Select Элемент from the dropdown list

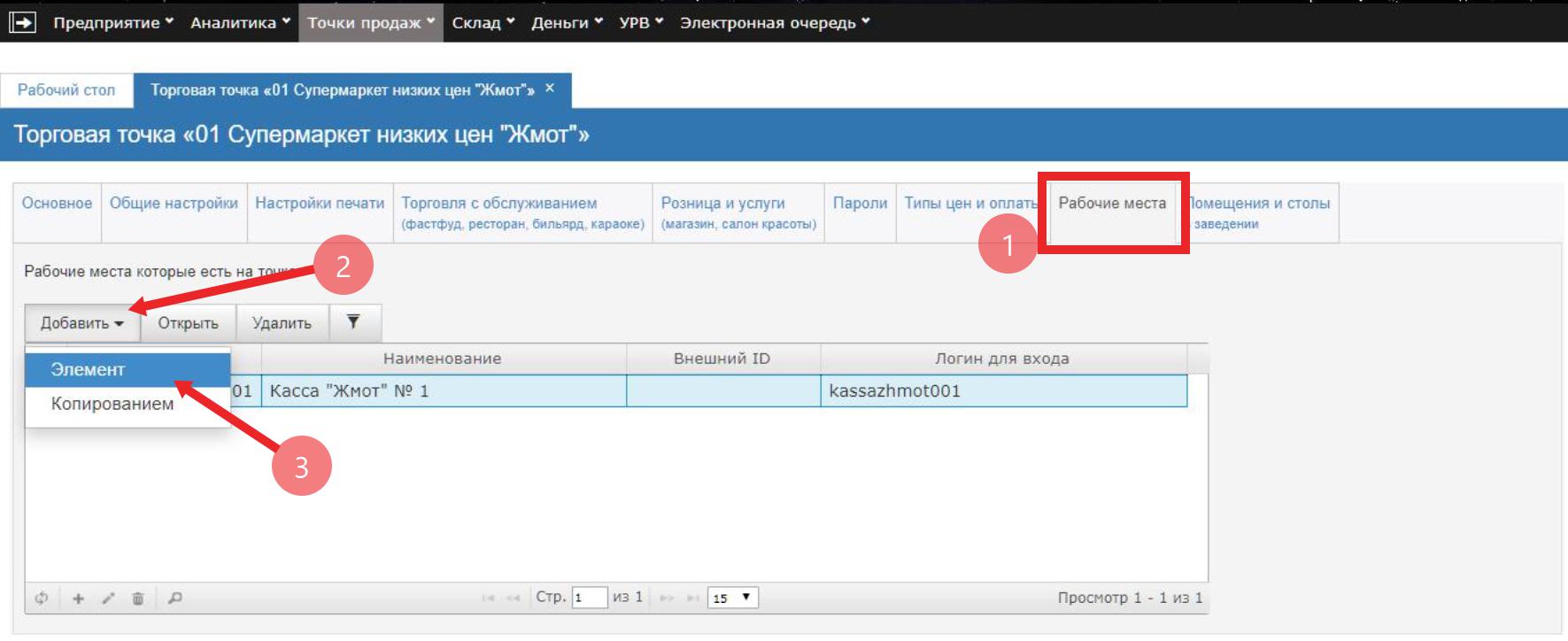[x=88, y=370]
